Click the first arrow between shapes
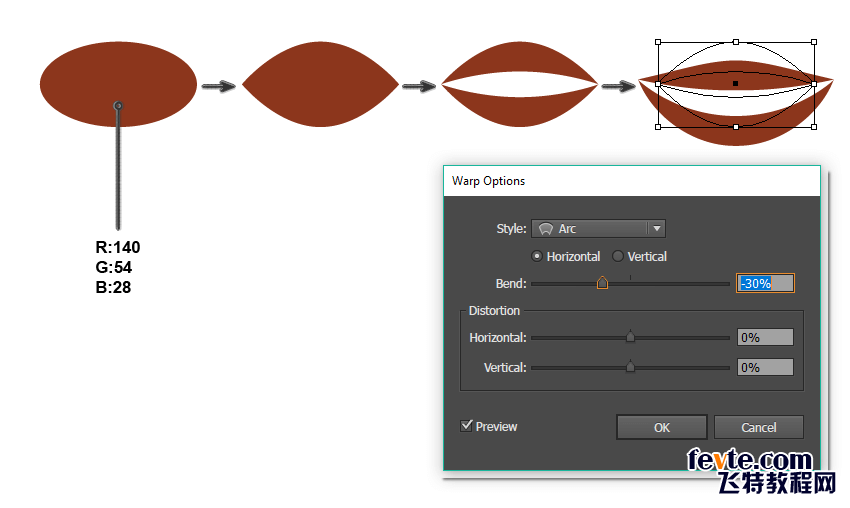Image resolution: width=850 pixels, height=508 pixels. coord(219,86)
